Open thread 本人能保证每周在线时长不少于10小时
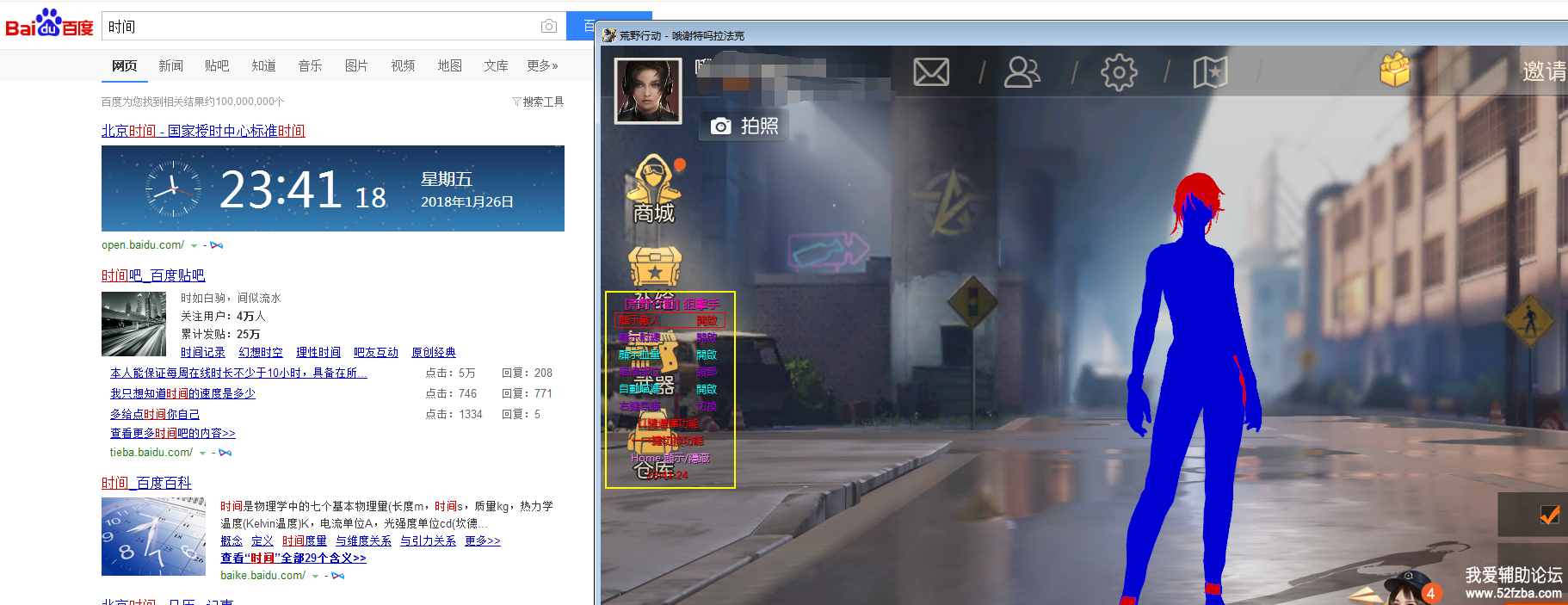 [x=238, y=373]
